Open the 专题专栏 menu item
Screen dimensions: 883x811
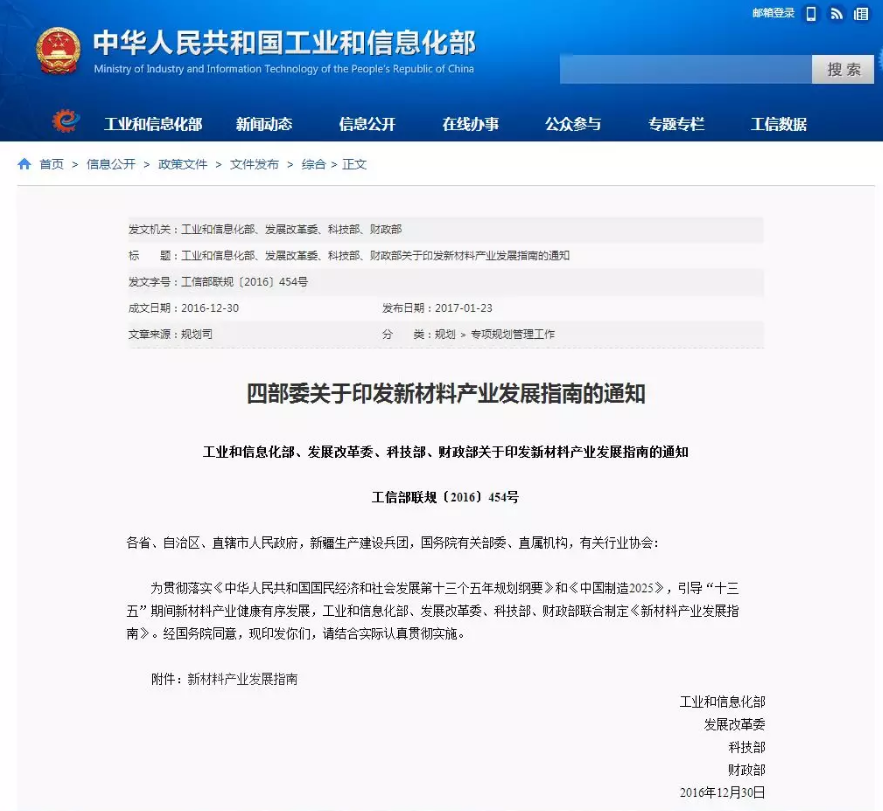tap(676, 124)
